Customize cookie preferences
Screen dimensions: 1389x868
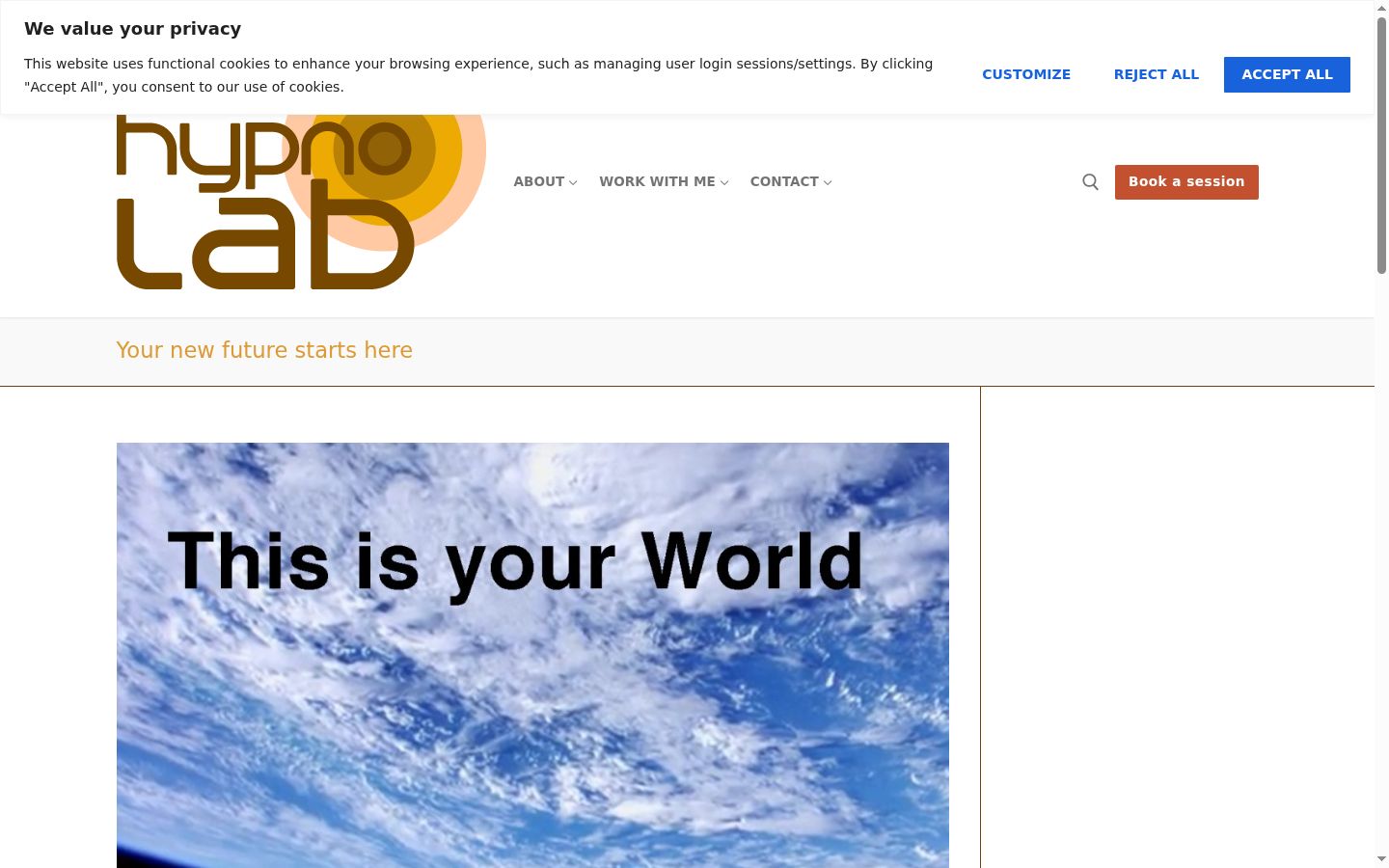pyautogui.click(x=1026, y=74)
